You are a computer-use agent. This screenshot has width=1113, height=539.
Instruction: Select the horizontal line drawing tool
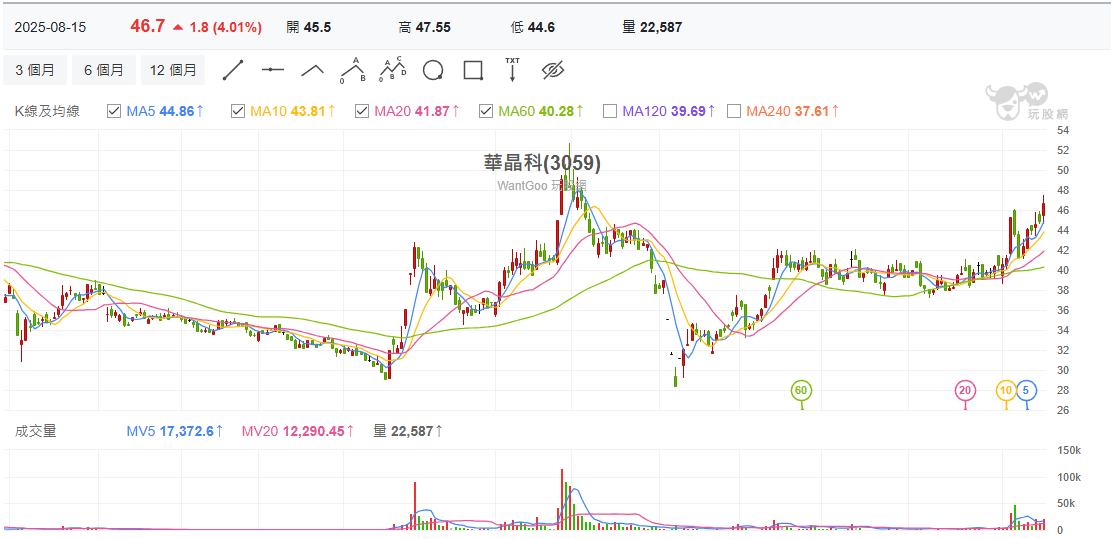(273, 70)
